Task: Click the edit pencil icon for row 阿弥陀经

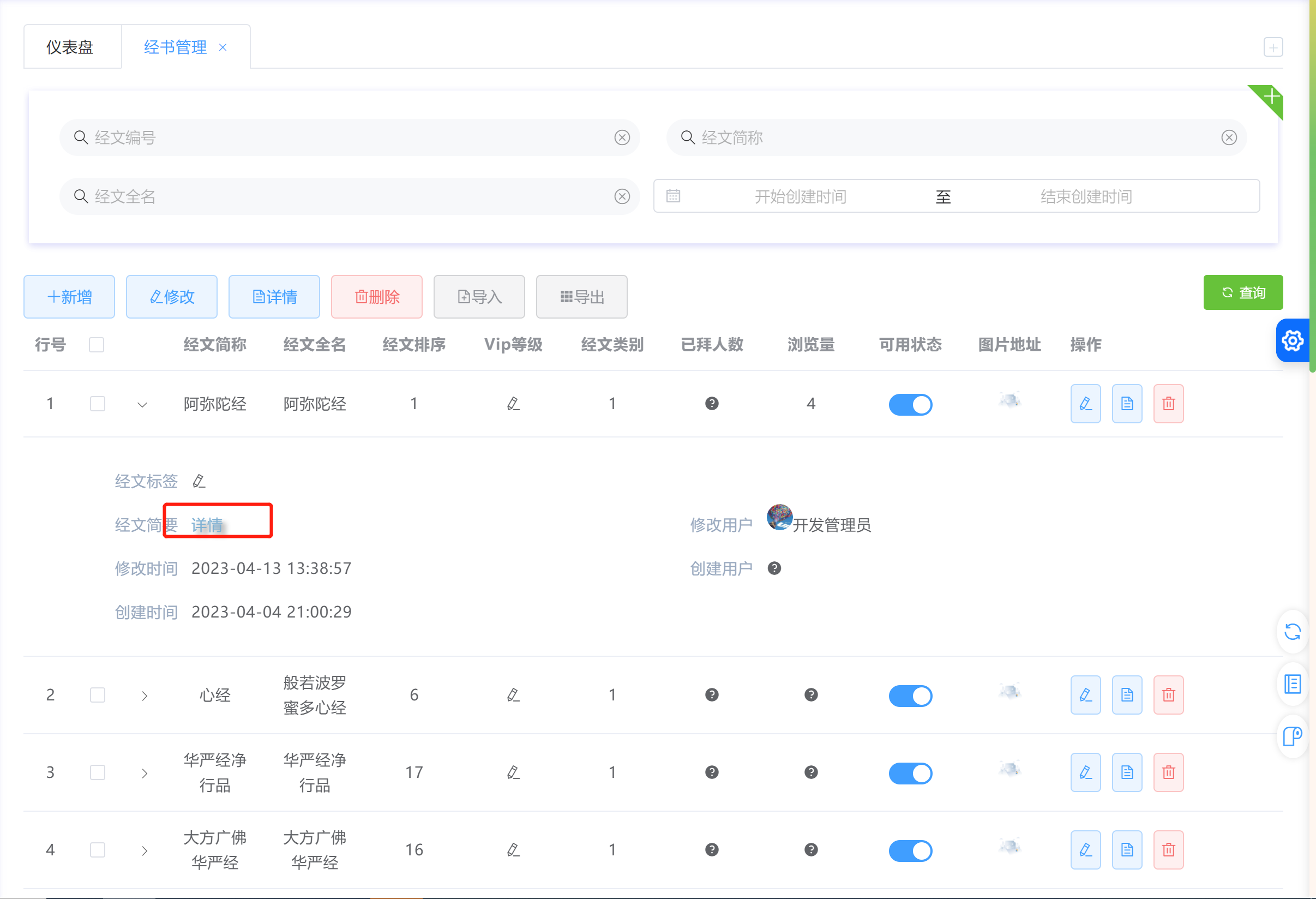Action: (x=1085, y=404)
